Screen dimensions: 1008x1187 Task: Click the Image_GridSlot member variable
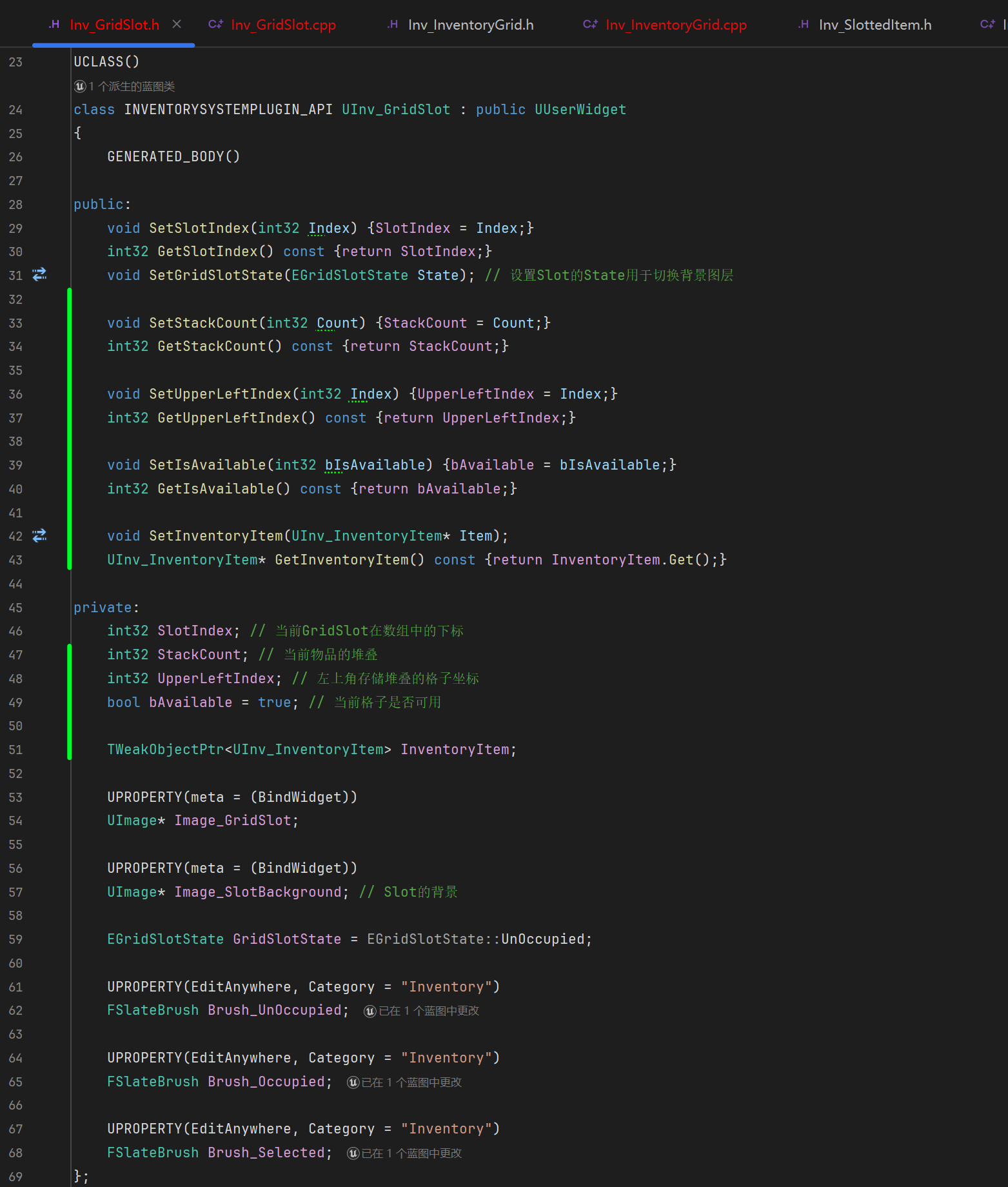(233, 821)
